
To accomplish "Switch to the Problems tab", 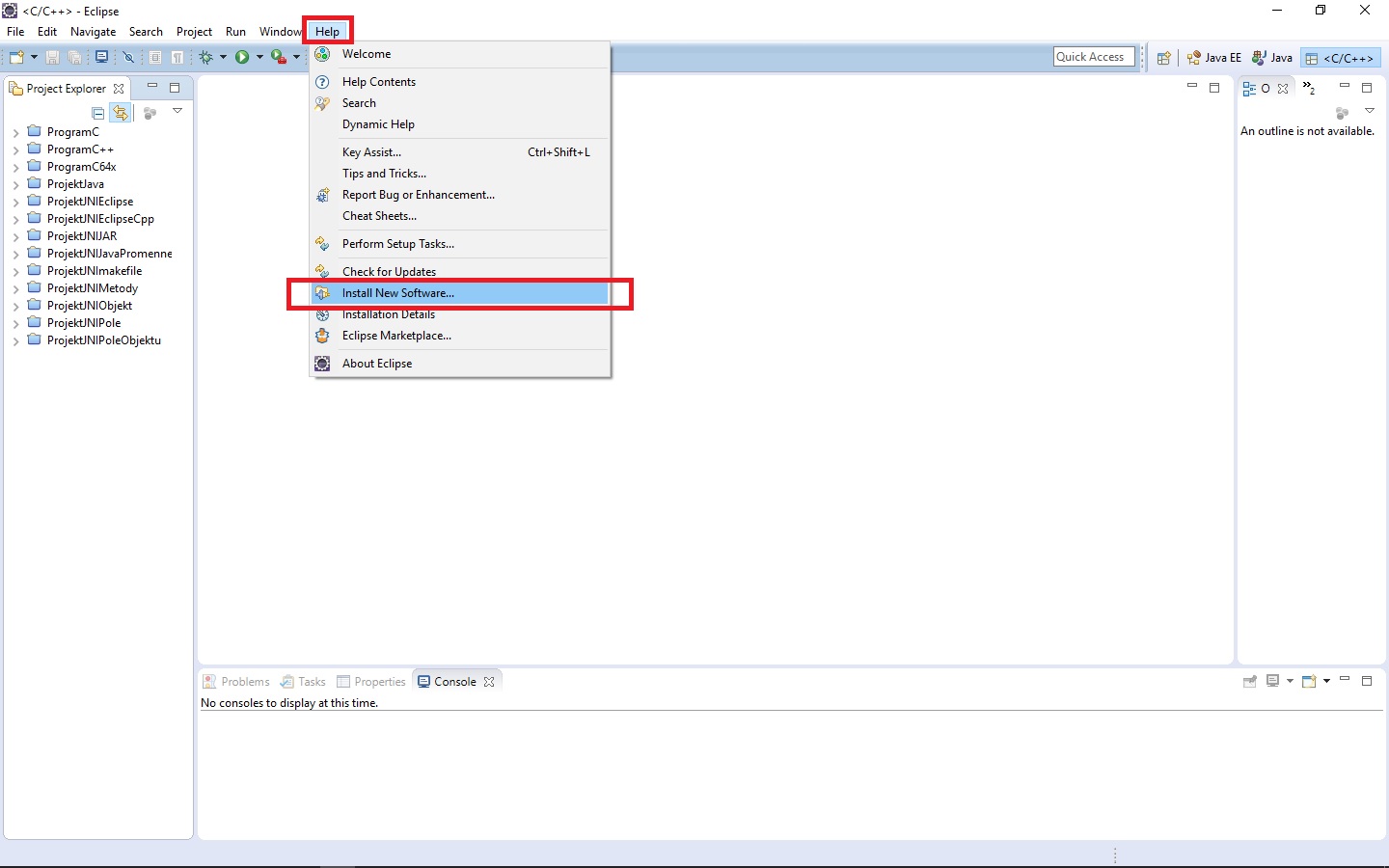I will (236, 682).
